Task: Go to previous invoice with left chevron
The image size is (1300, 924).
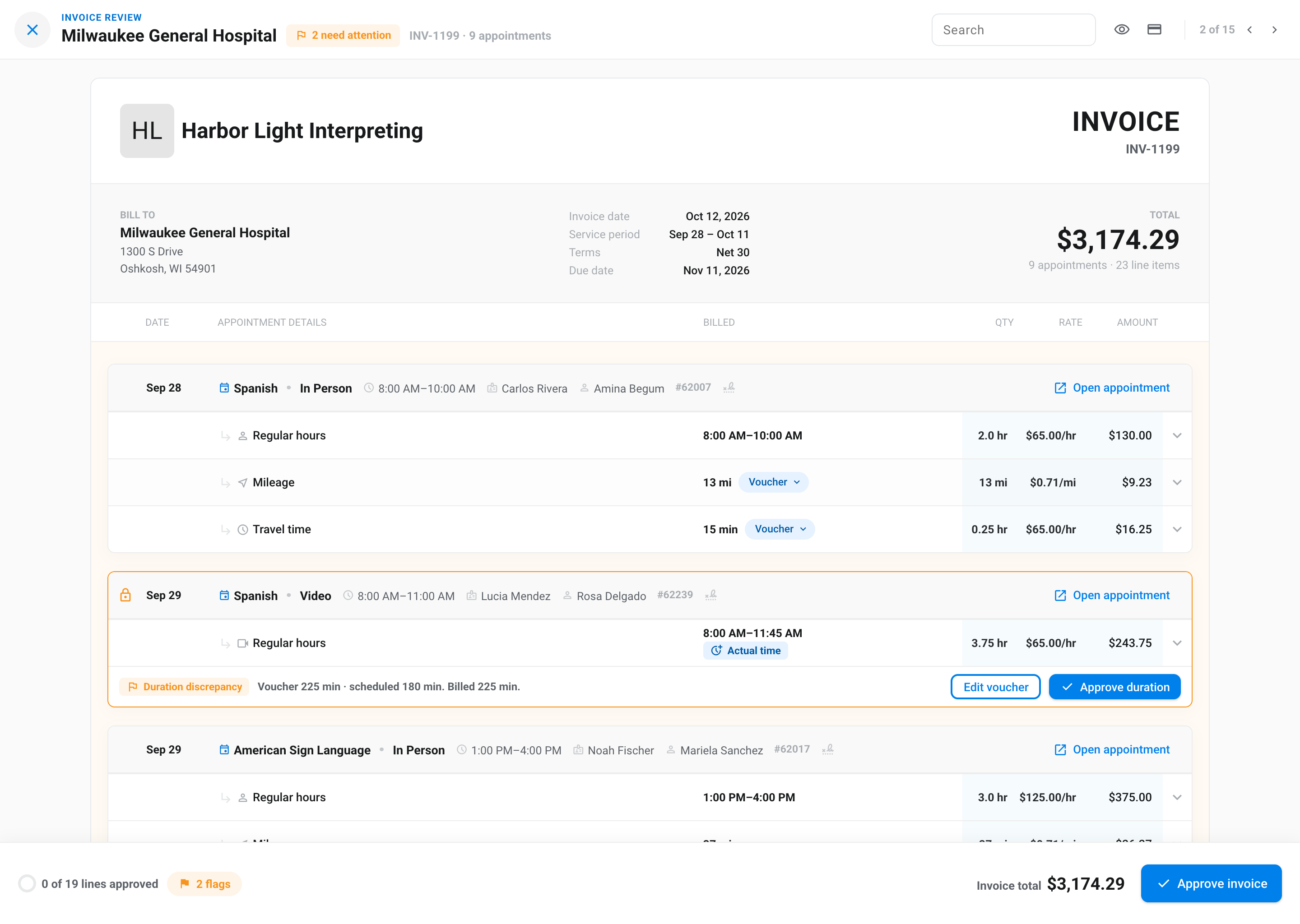Action: click(1249, 30)
